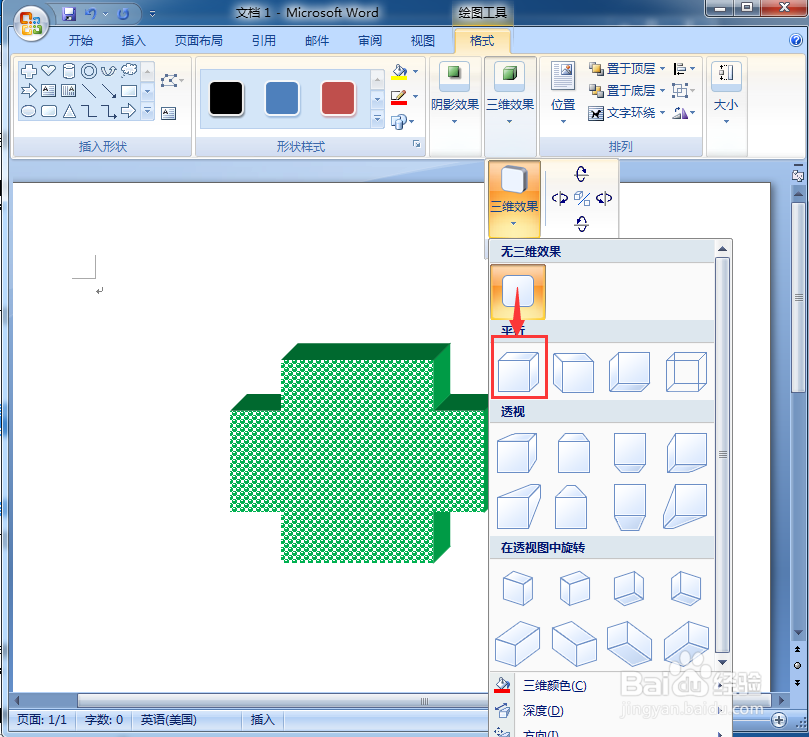
Task: Click the Office button logo
Action: 31,24
